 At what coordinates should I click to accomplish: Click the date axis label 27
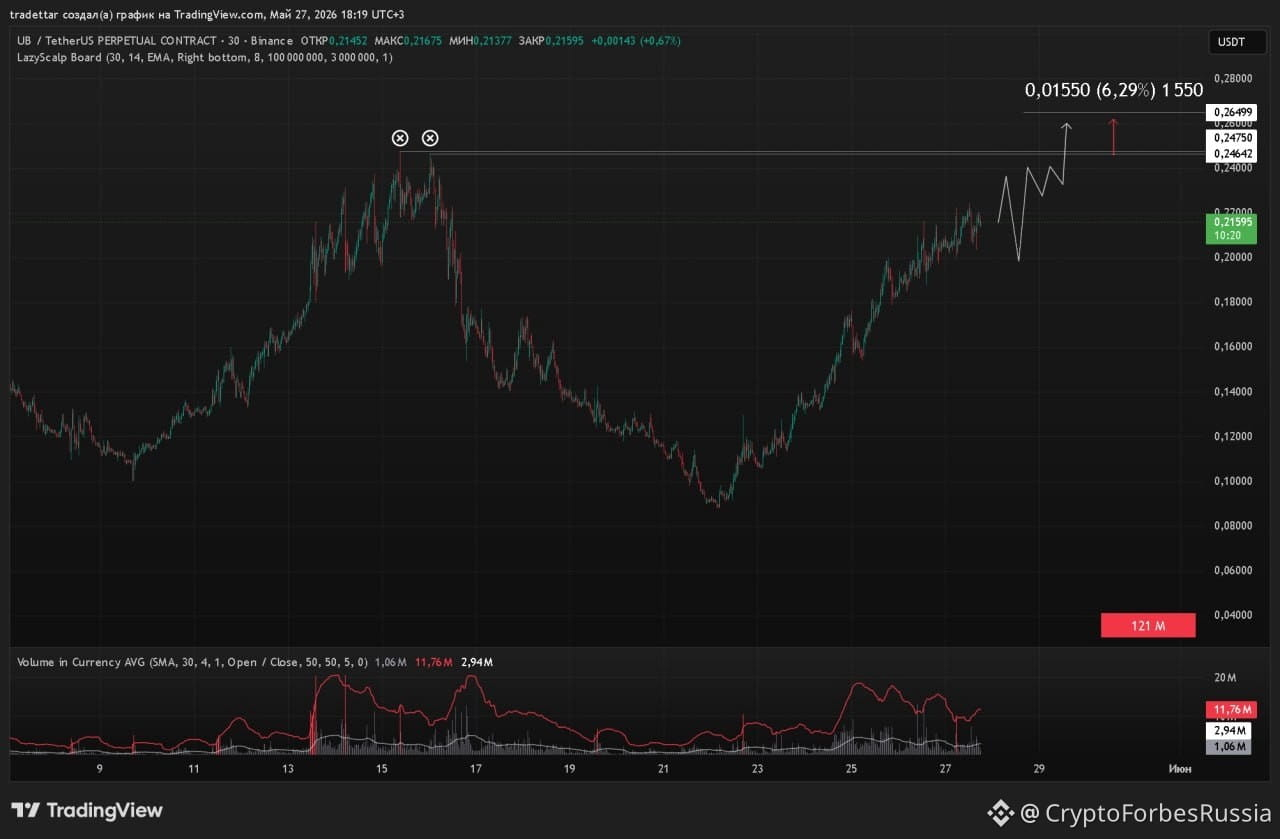(x=945, y=769)
